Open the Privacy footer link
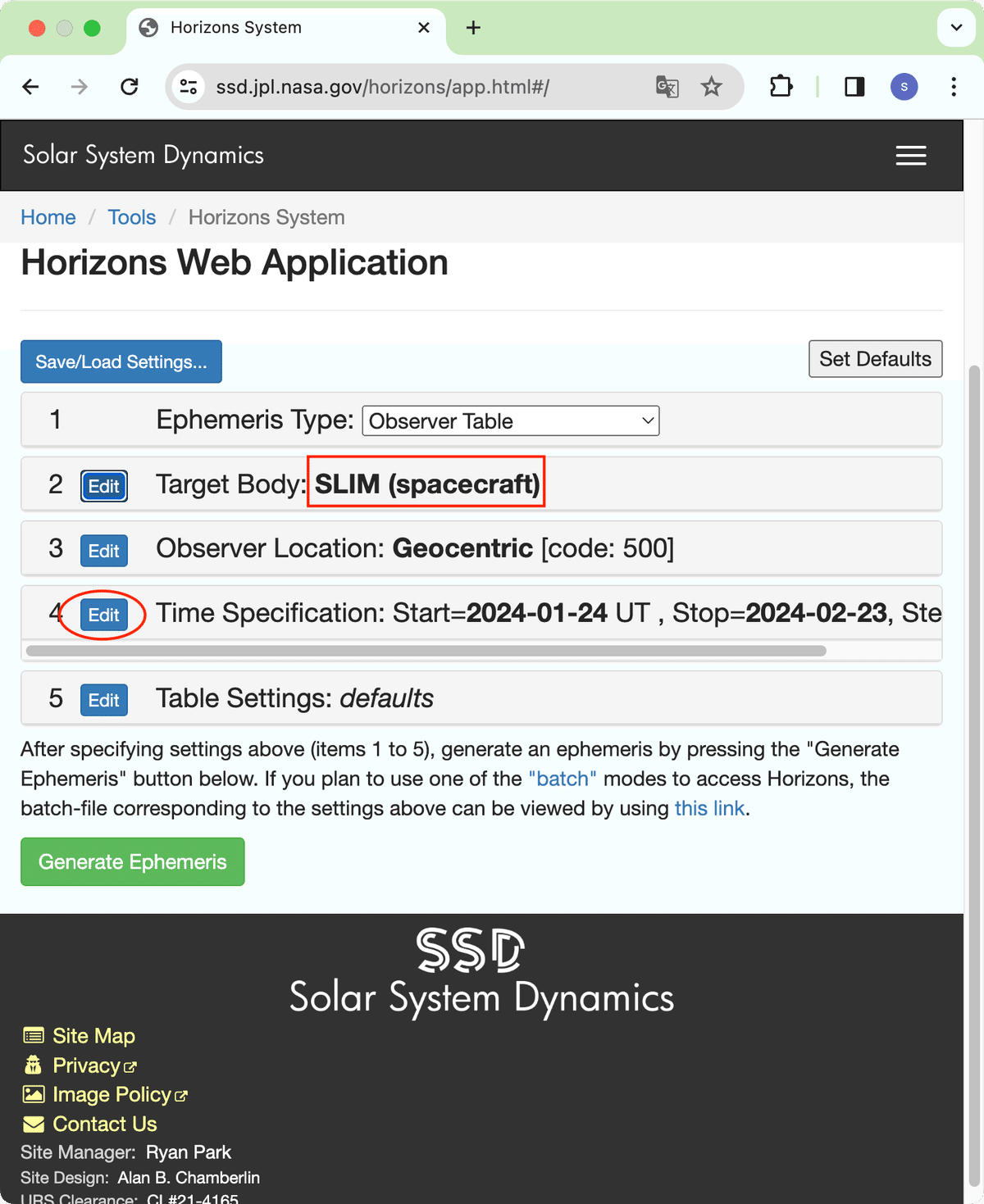This screenshot has width=984, height=1204. coord(87,1065)
